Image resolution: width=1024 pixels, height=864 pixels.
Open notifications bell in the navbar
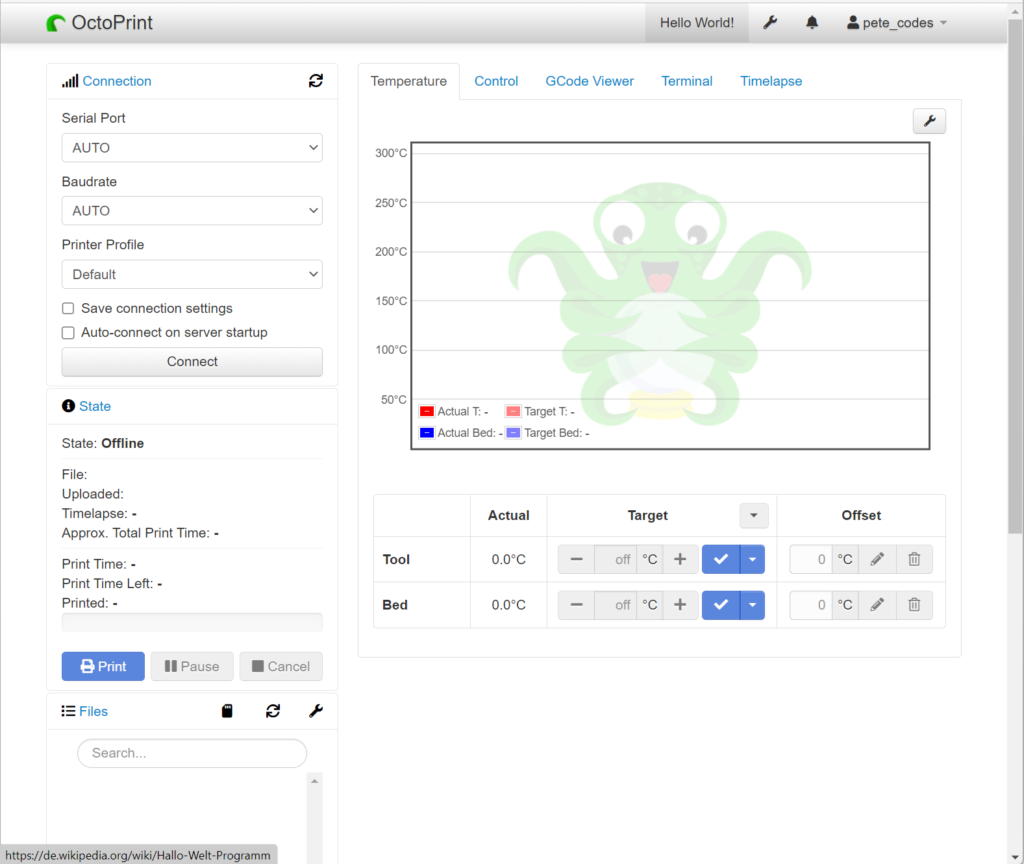(x=812, y=23)
